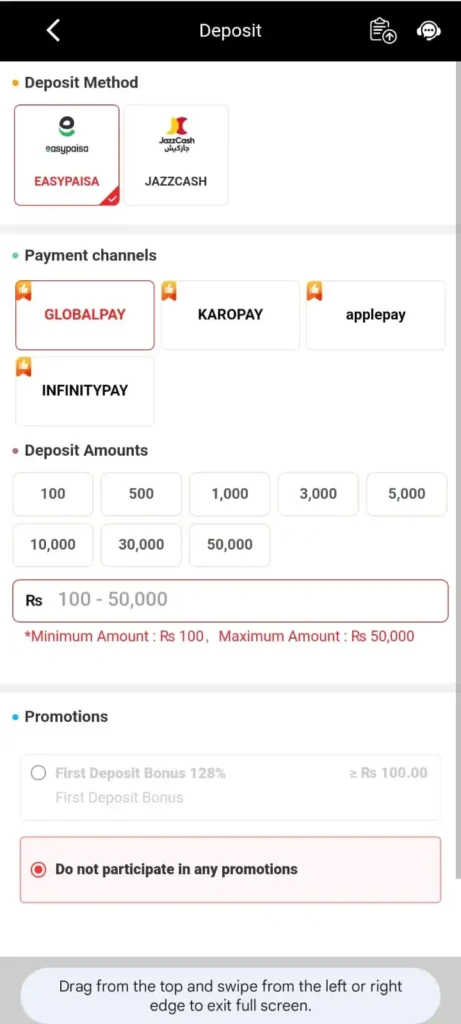The width and height of the screenshot is (461, 1024).
Task: Choose the KAROPAY payment channel
Action: (x=230, y=315)
